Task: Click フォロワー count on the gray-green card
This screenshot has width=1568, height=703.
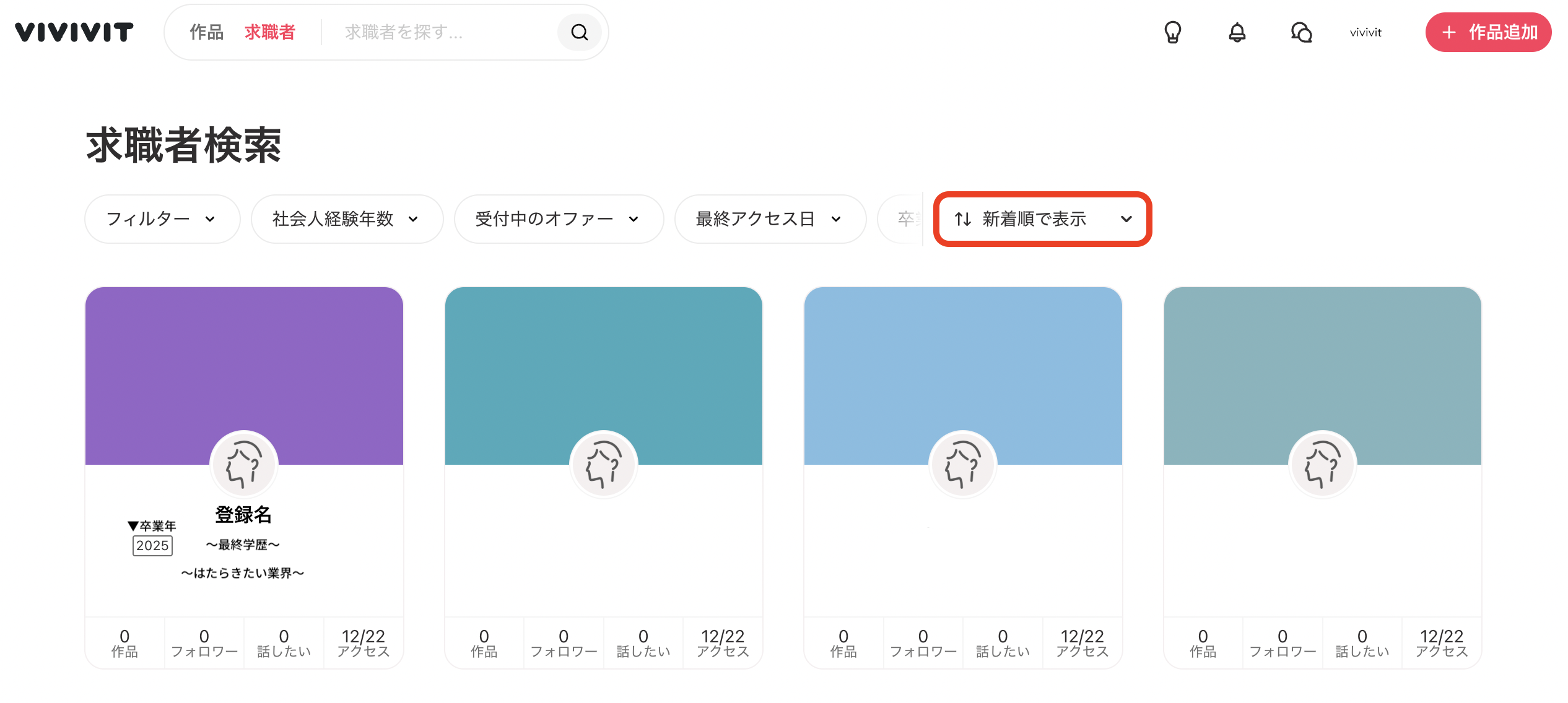Action: pyautogui.click(x=1283, y=643)
